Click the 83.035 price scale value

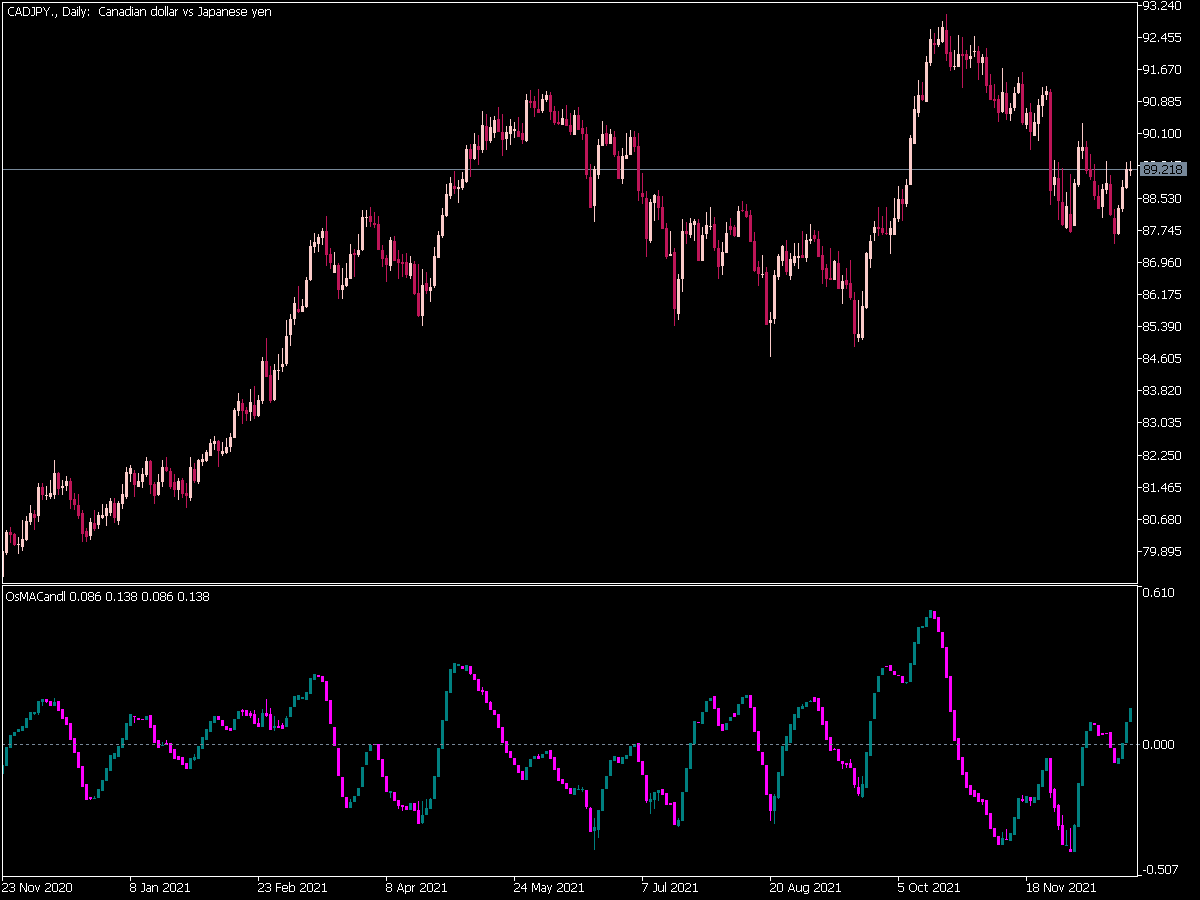(1161, 424)
